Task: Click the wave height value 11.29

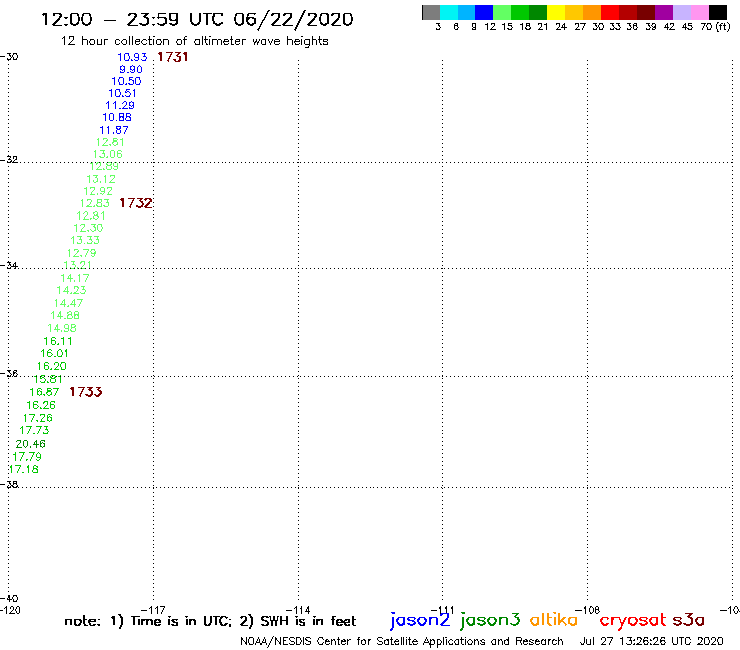Action: pos(119,105)
